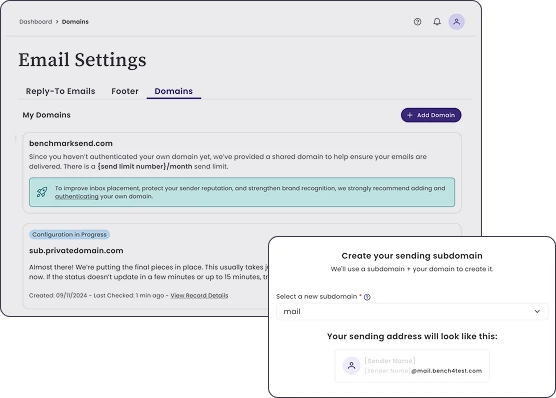Click the benchmarksend.com domain name
This screenshot has height=398, width=556.
[71, 143]
